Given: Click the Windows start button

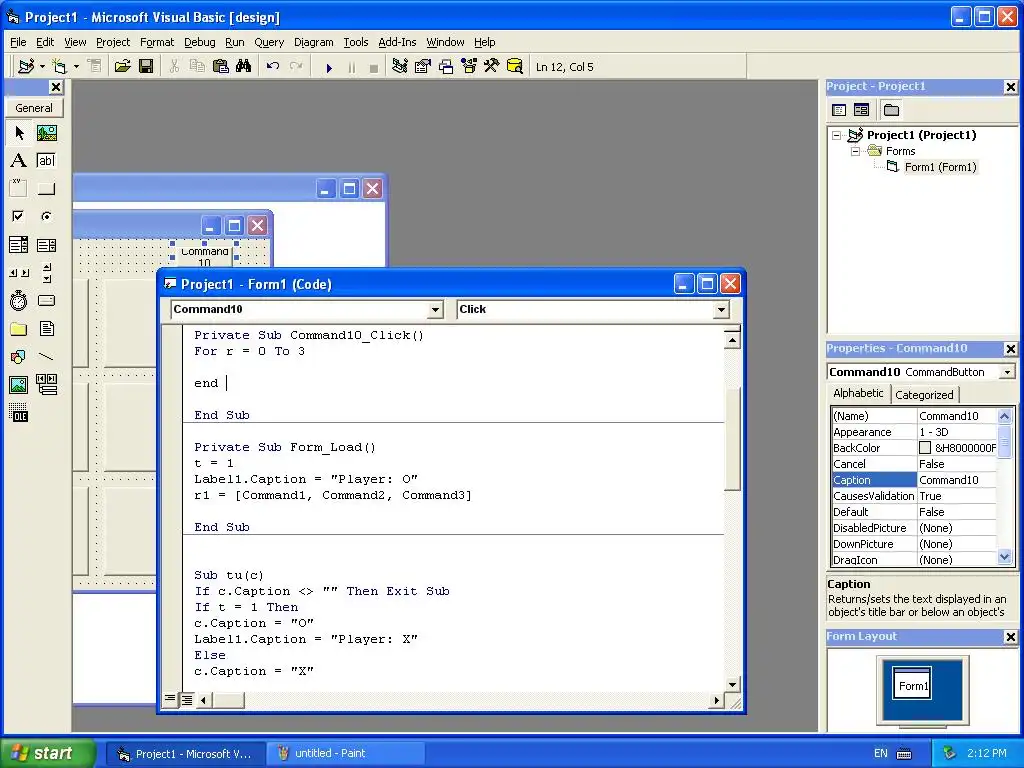Looking at the screenshot, I should [x=48, y=753].
